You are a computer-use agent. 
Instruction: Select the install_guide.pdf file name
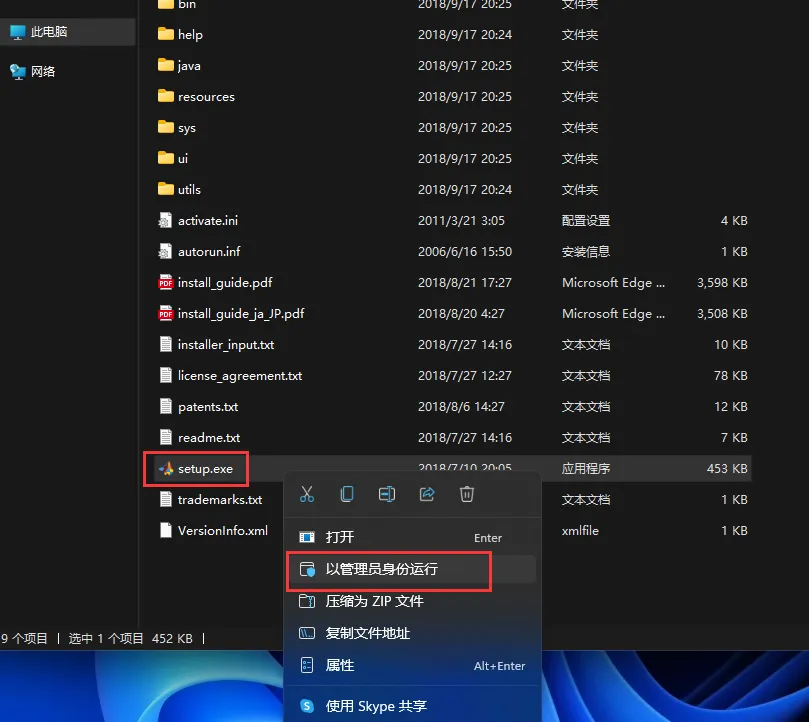click(225, 283)
